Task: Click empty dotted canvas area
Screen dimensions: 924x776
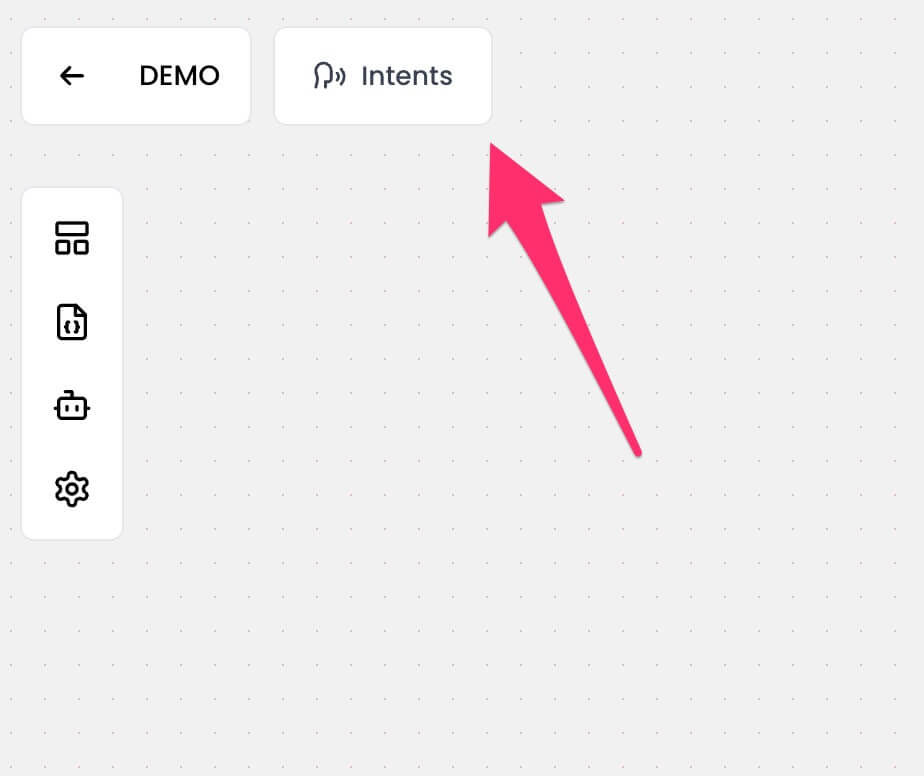Action: coord(737,589)
